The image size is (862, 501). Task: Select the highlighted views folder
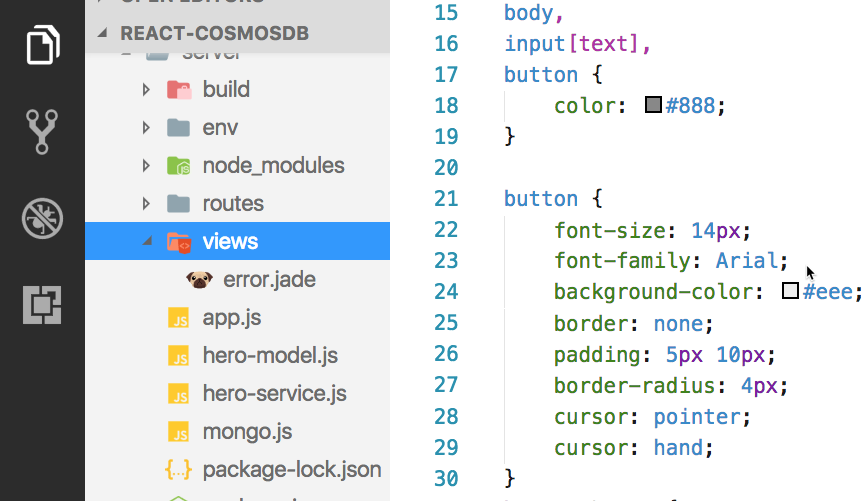point(237,241)
